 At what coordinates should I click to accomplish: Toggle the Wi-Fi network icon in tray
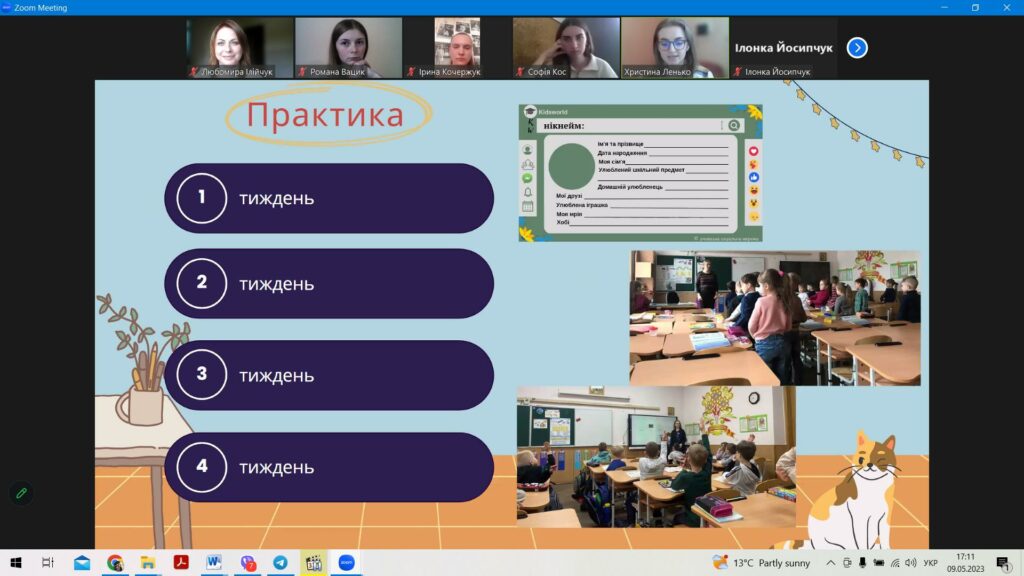[895, 563]
